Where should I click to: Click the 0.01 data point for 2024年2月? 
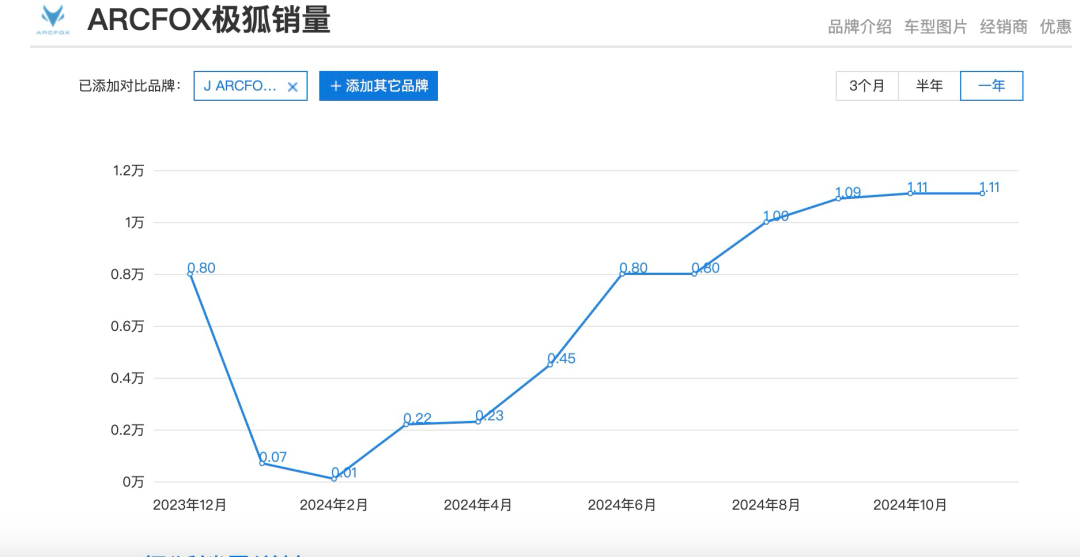tap(334, 479)
